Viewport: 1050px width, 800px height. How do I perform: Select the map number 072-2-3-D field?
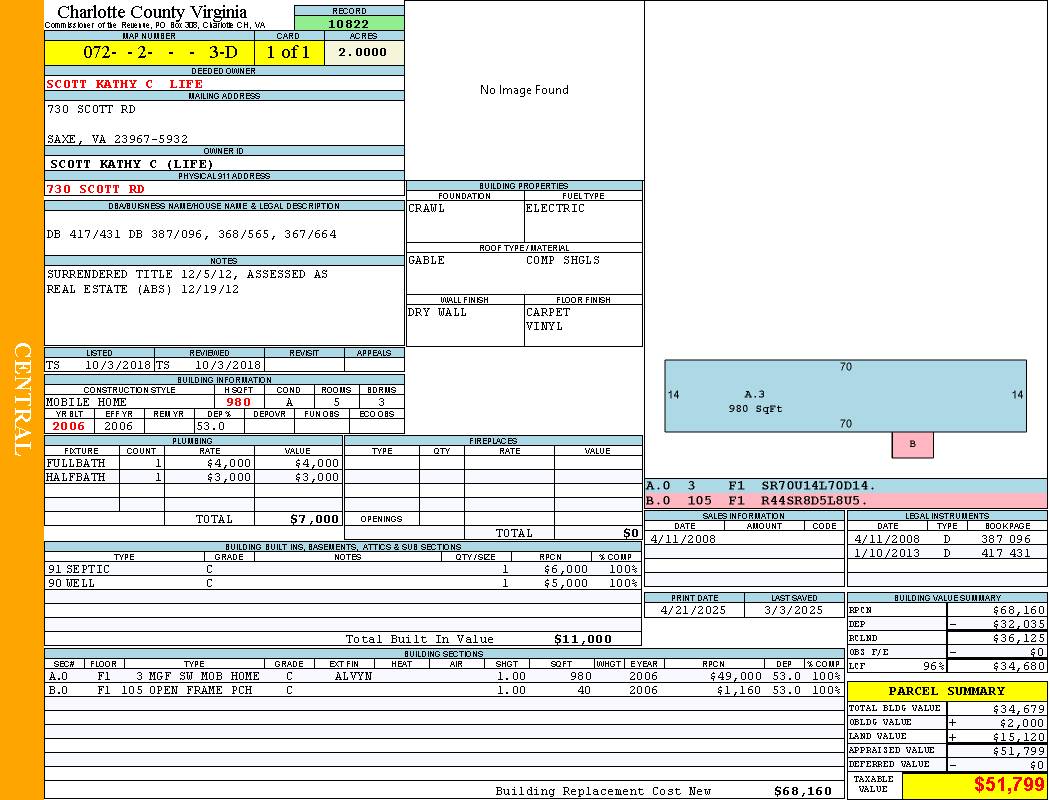pyautogui.click(x=149, y=53)
